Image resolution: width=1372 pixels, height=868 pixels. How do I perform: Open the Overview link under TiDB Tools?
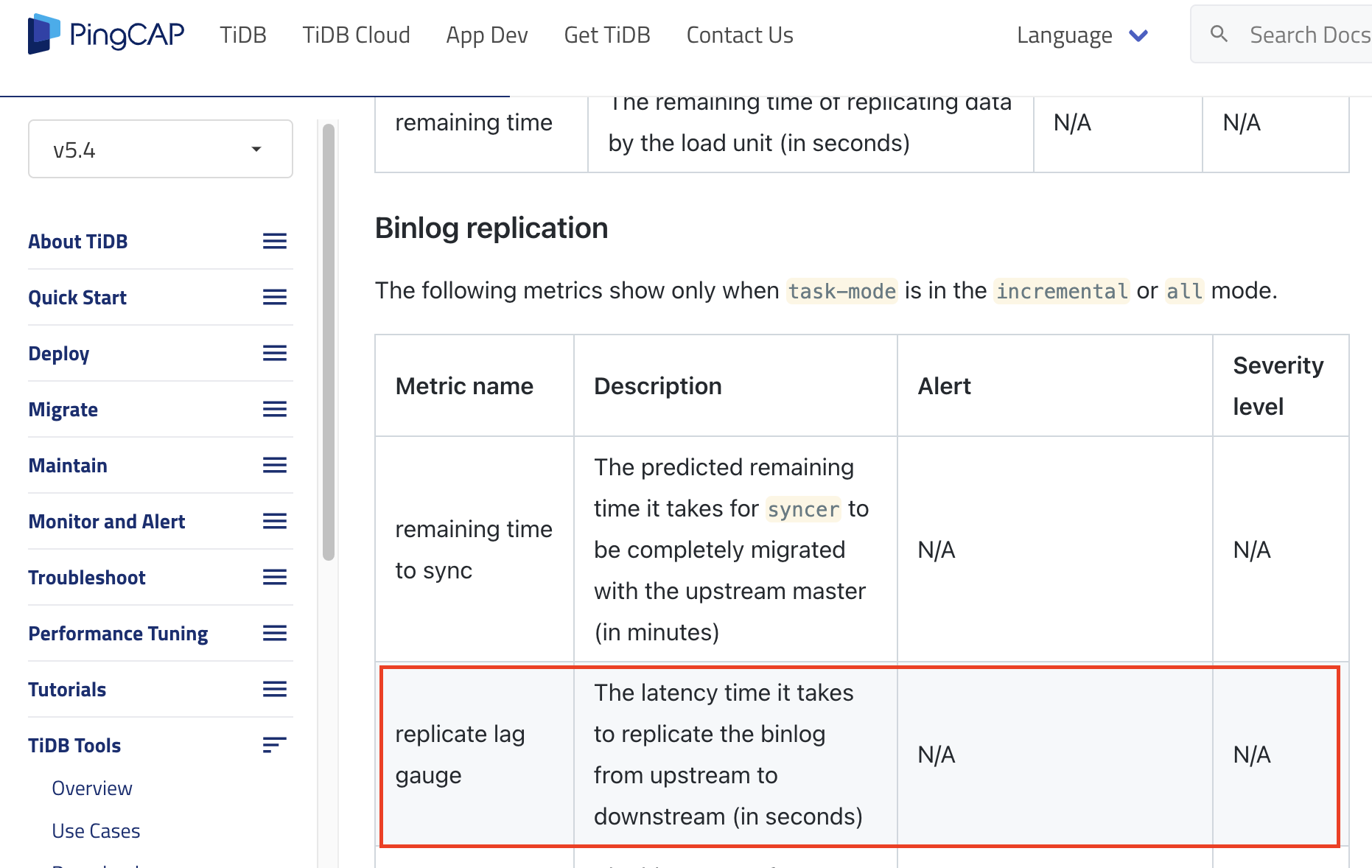[92, 788]
